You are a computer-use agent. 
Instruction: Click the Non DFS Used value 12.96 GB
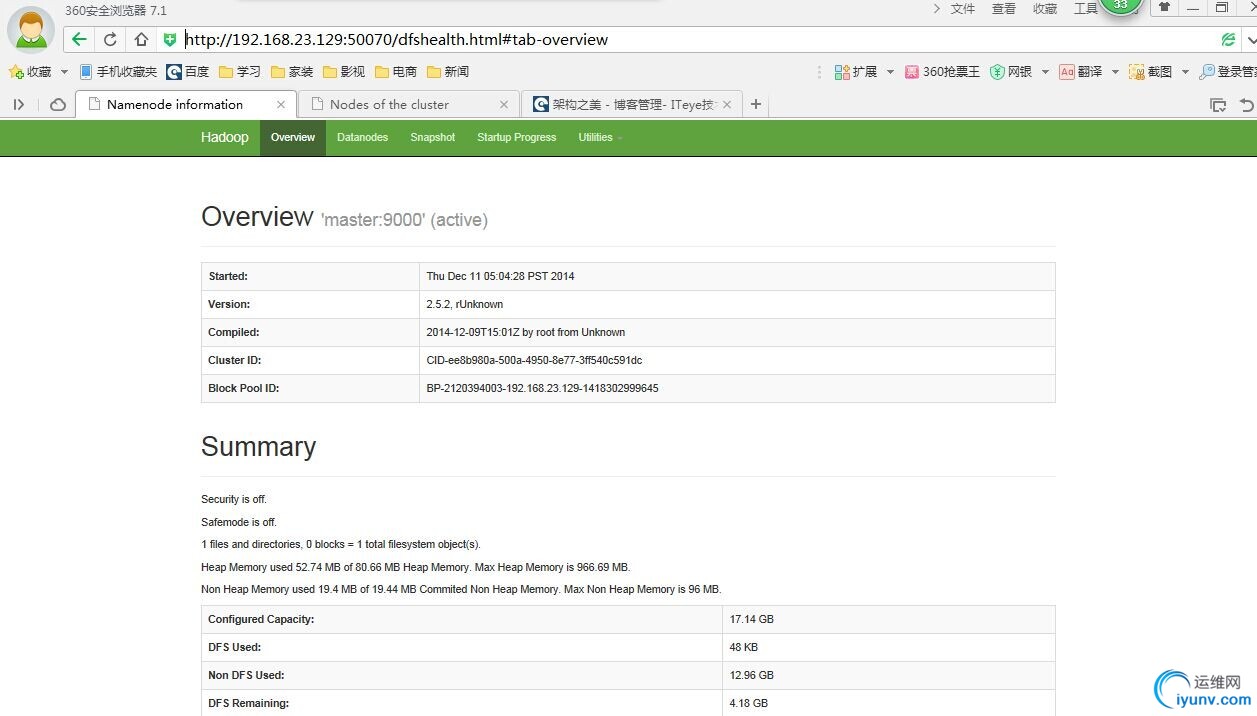(752, 675)
